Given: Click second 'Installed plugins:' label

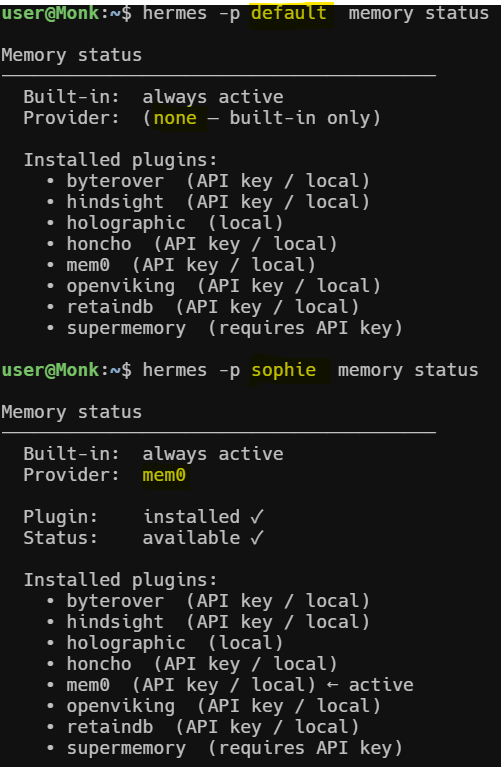Looking at the screenshot, I should click(x=120, y=580).
